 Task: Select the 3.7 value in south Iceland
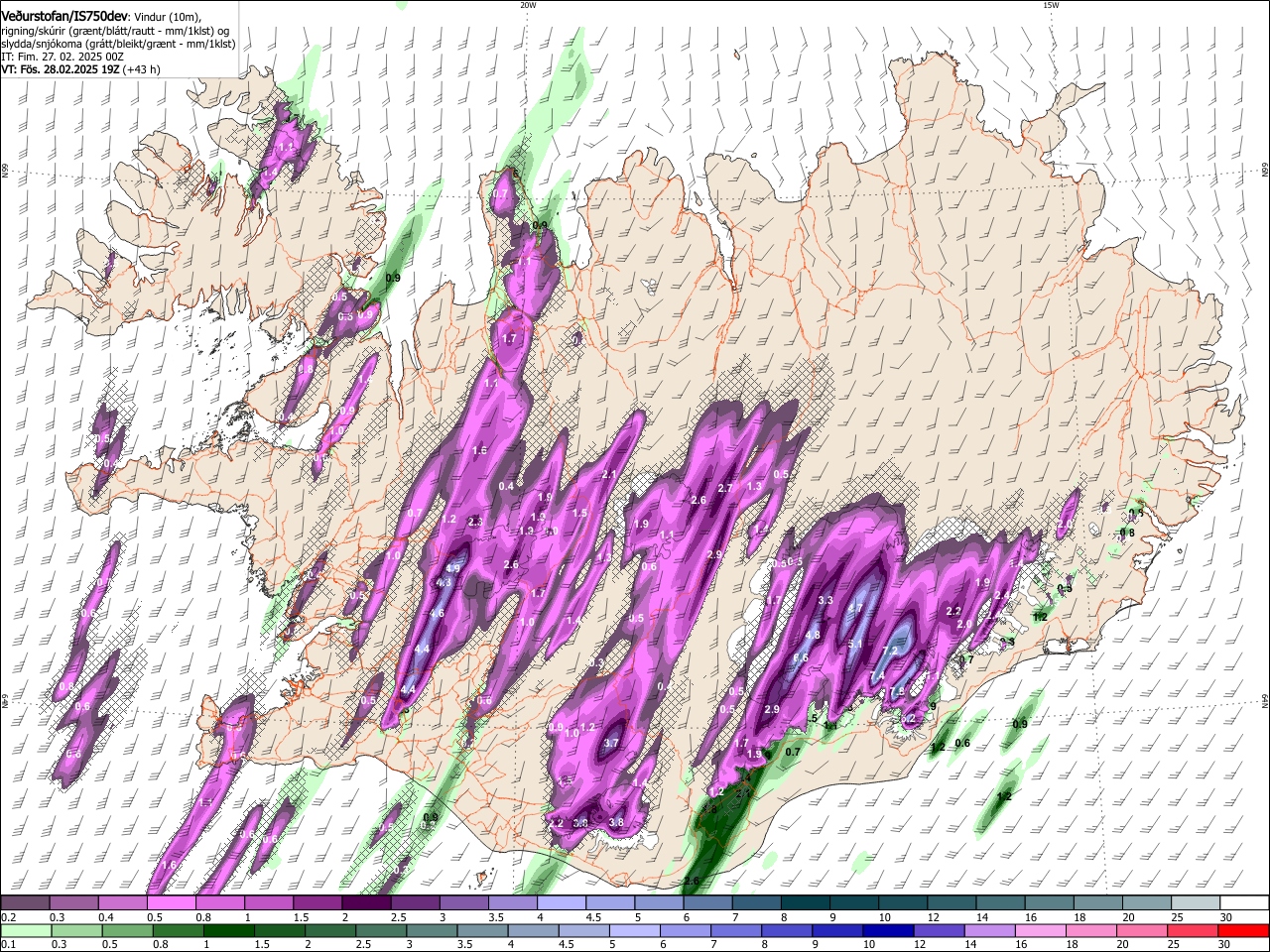point(611,743)
